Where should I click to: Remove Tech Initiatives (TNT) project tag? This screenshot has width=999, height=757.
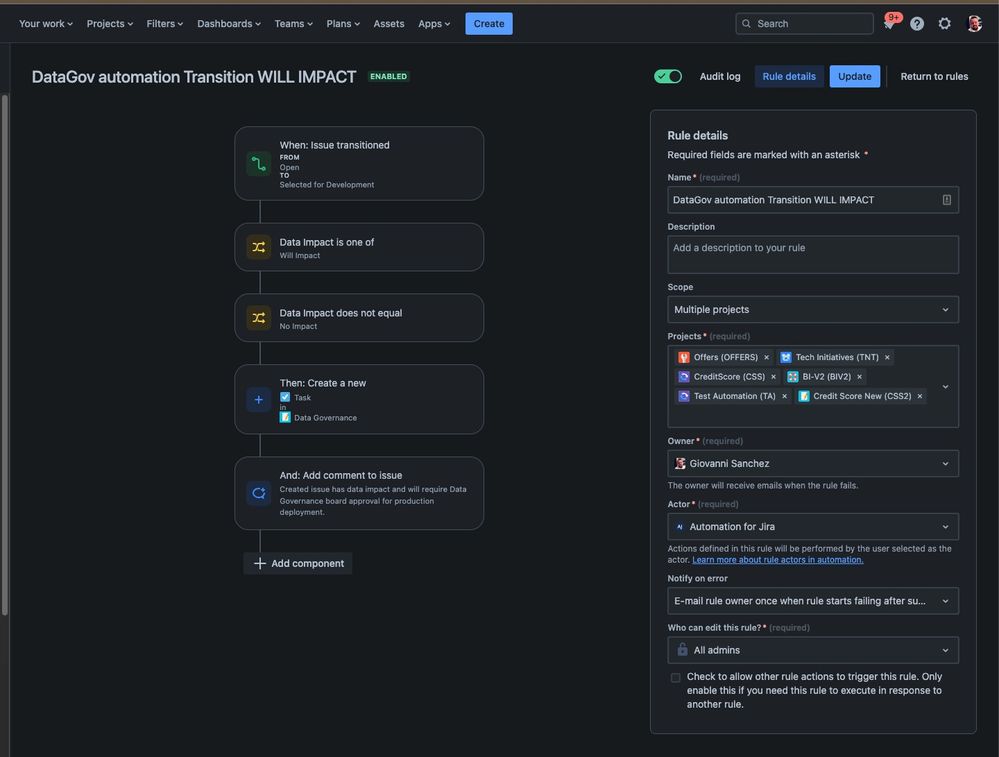[887, 357]
